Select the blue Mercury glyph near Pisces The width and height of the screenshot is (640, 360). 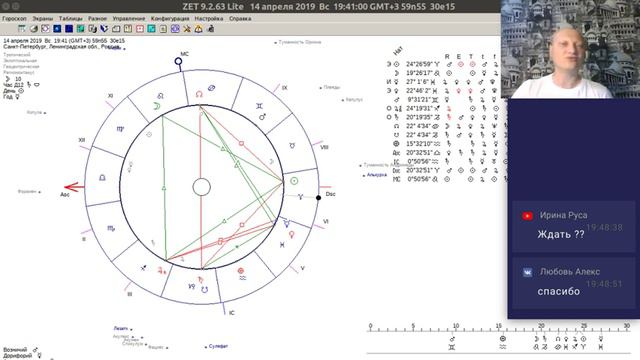pos(287,224)
